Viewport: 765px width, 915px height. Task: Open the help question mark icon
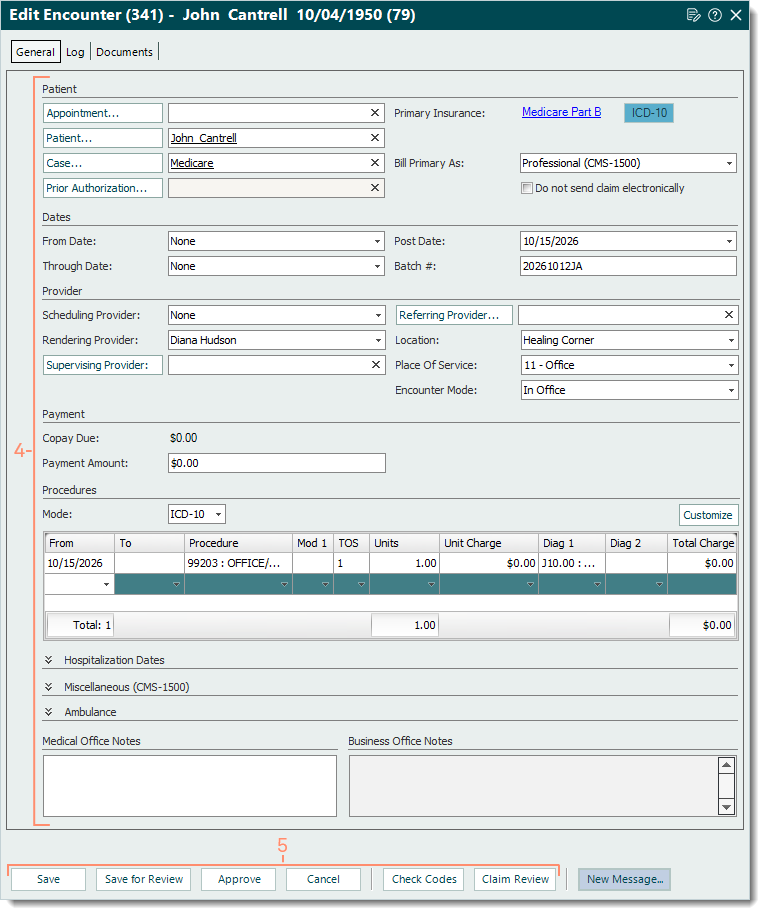(715, 15)
